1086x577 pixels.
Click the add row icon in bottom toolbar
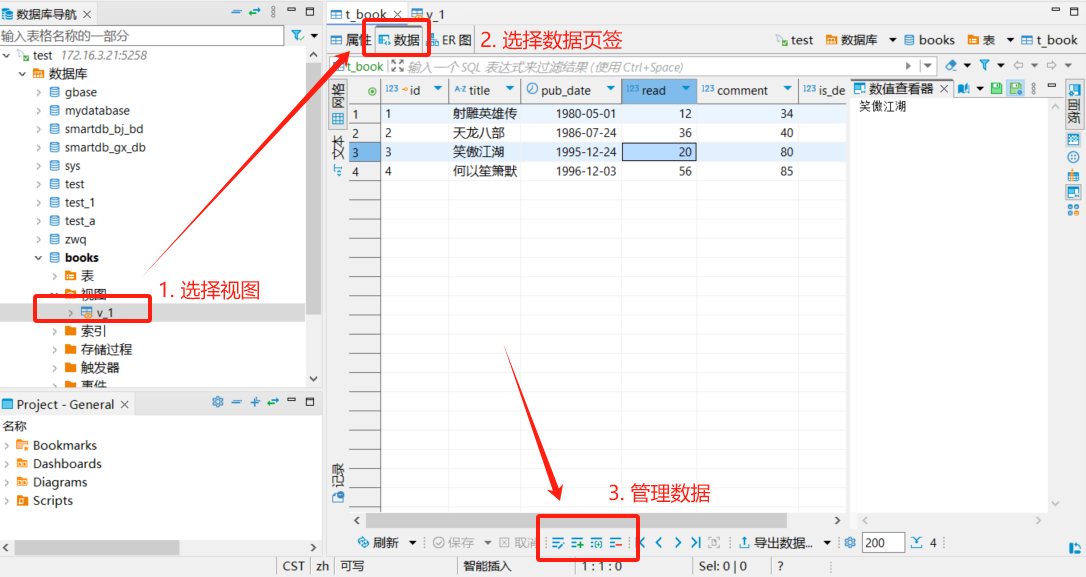coord(577,543)
